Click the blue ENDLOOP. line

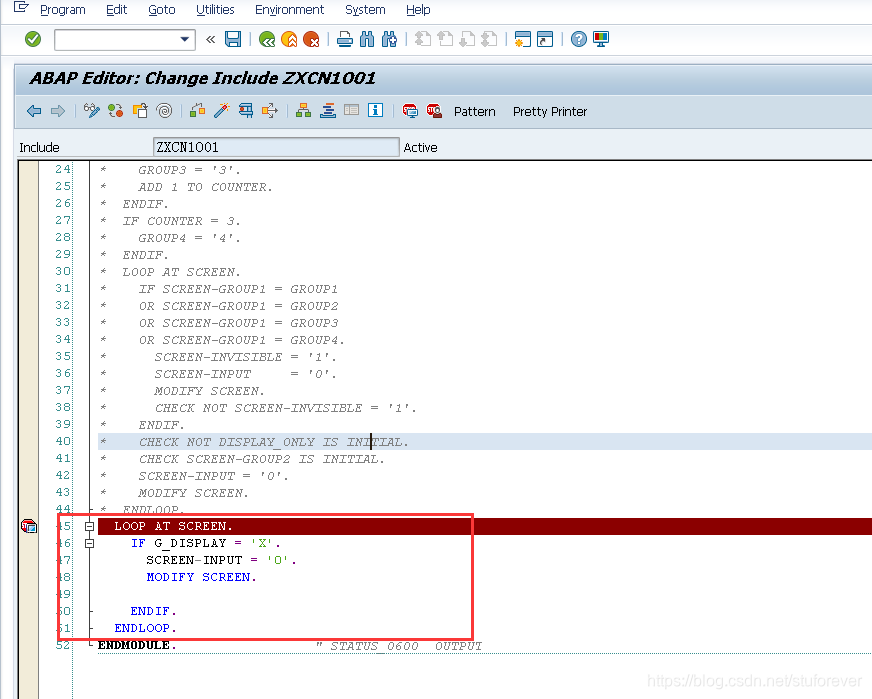point(145,628)
